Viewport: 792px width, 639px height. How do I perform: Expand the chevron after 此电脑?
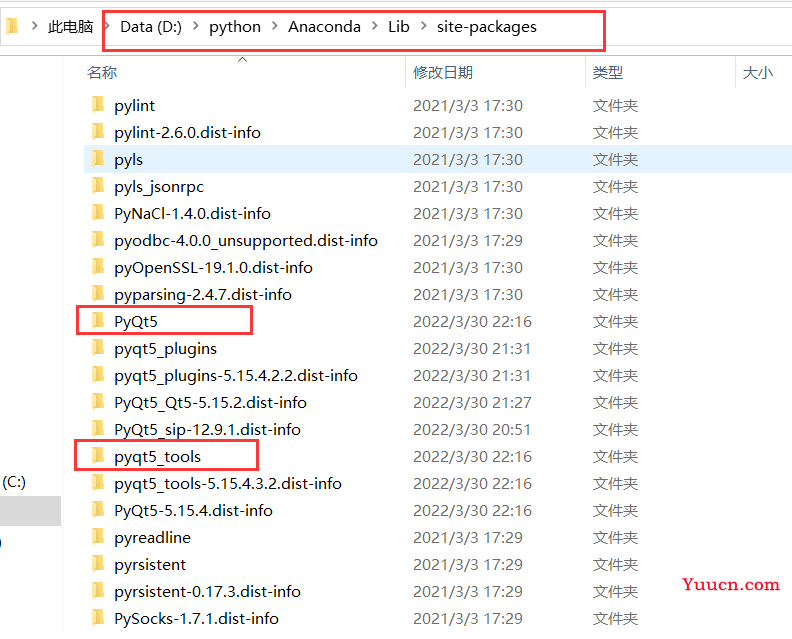tap(107, 26)
